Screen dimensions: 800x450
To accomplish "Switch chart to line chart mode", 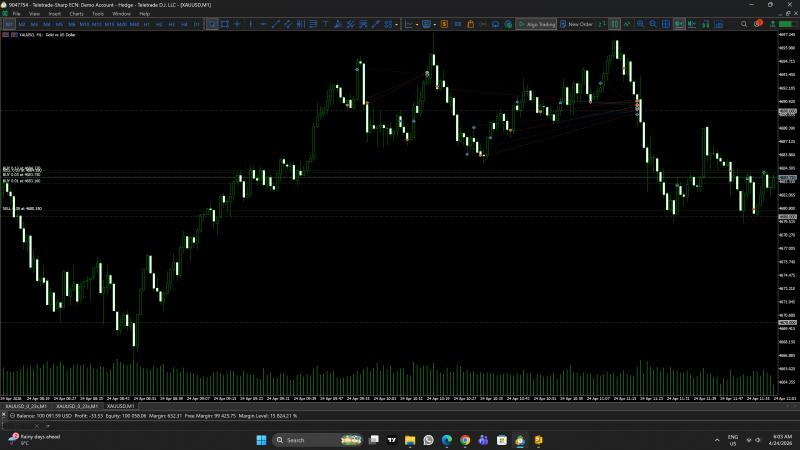I will click(x=627, y=24).
